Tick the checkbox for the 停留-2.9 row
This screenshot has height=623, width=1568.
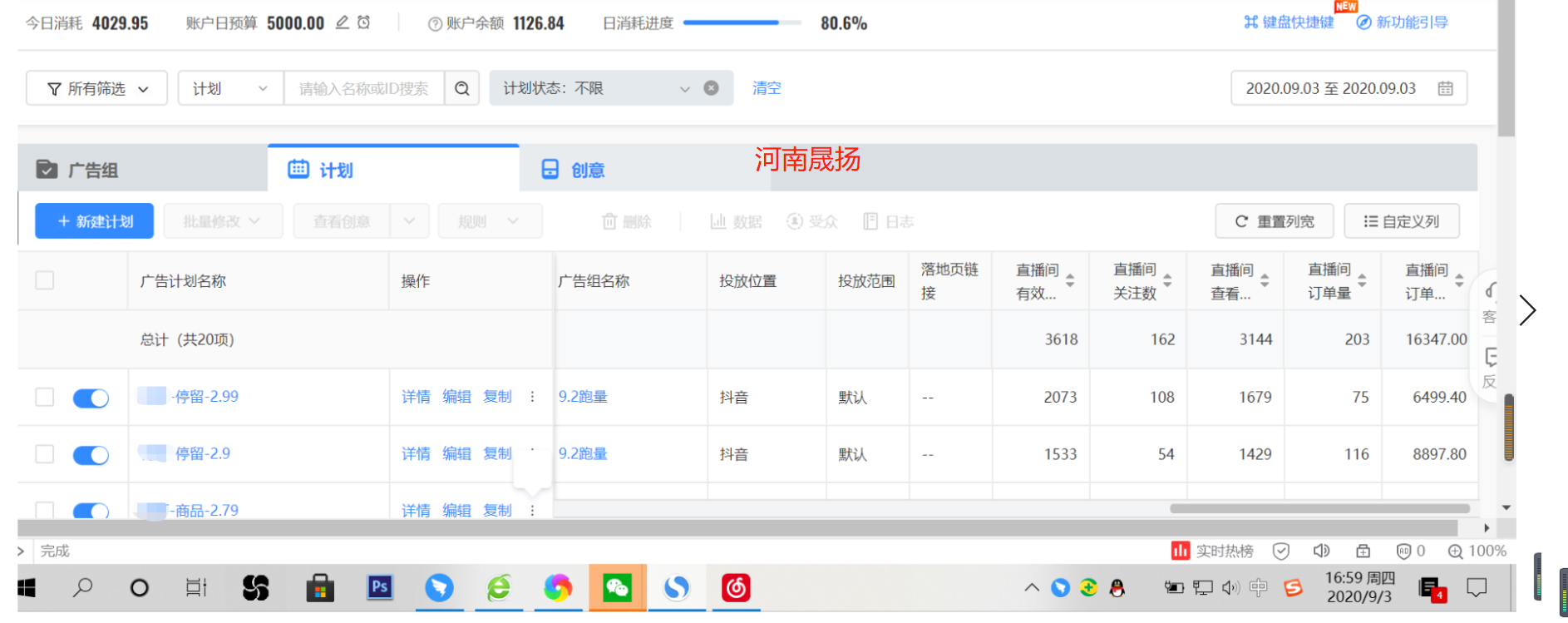[x=45, y=453]
